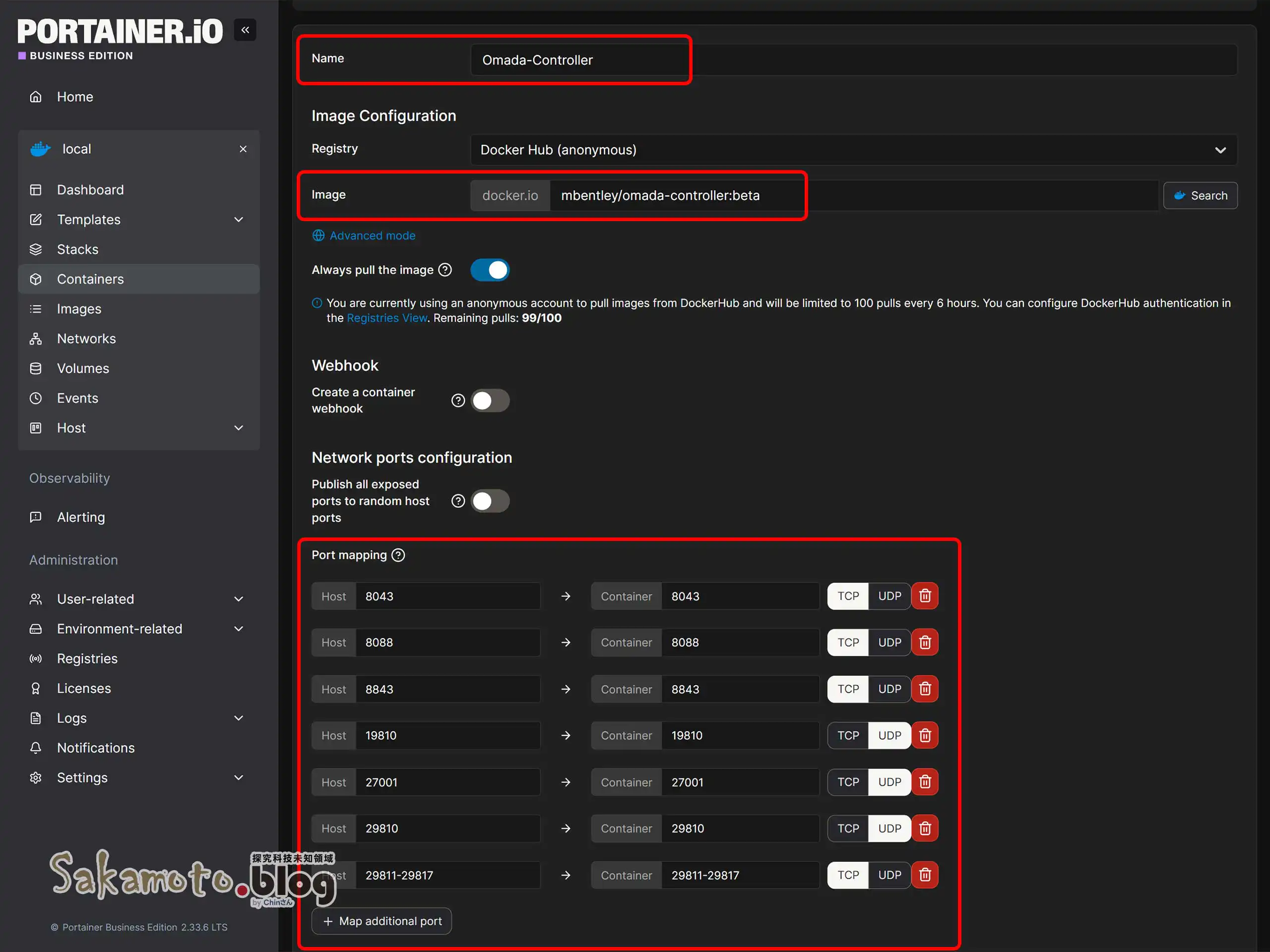Enable the Create a container webhook switch
The image size is (1270, 952).
490,401
